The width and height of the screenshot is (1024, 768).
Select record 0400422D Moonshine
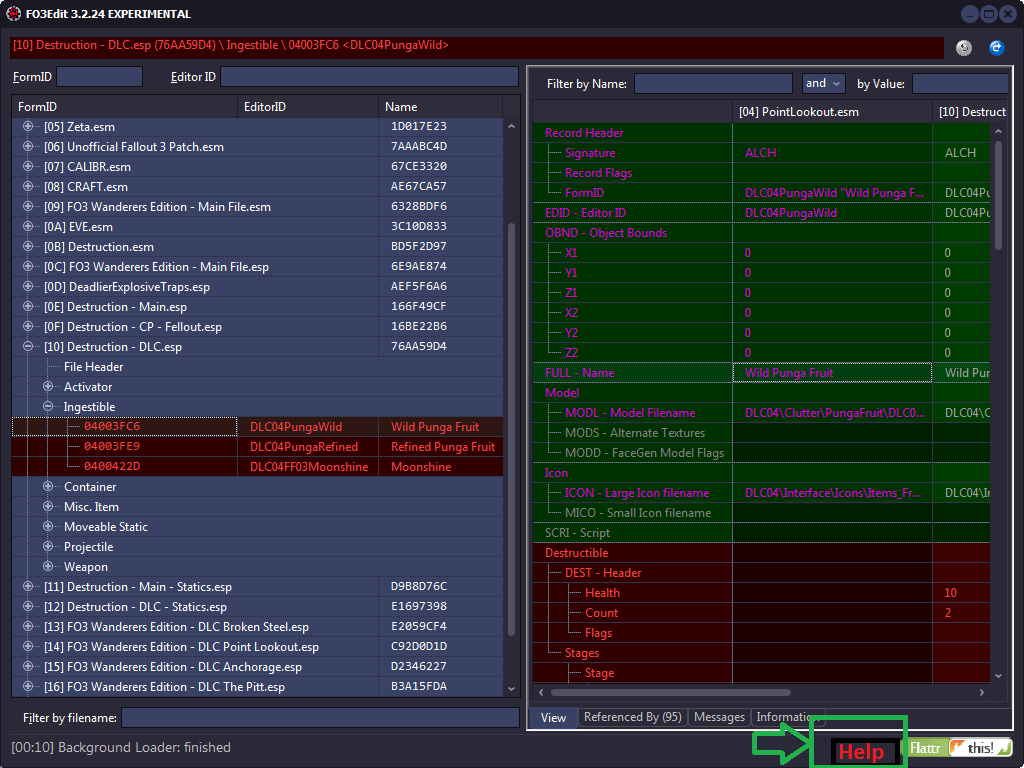[257, 466]
